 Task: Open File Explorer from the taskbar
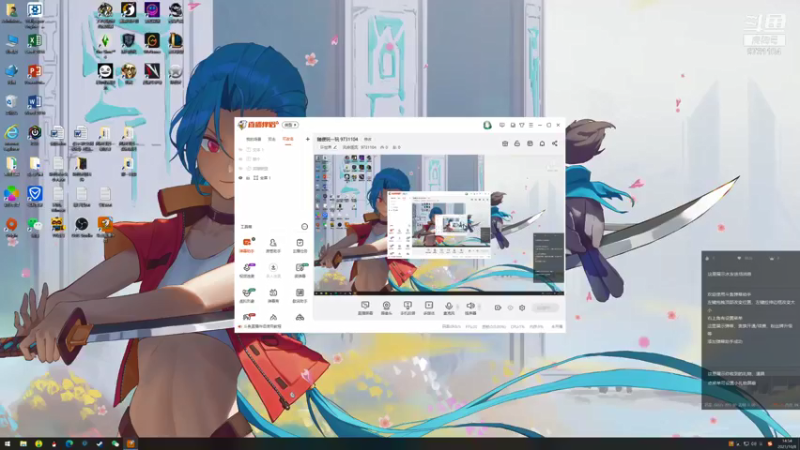[x=23, y=443]
